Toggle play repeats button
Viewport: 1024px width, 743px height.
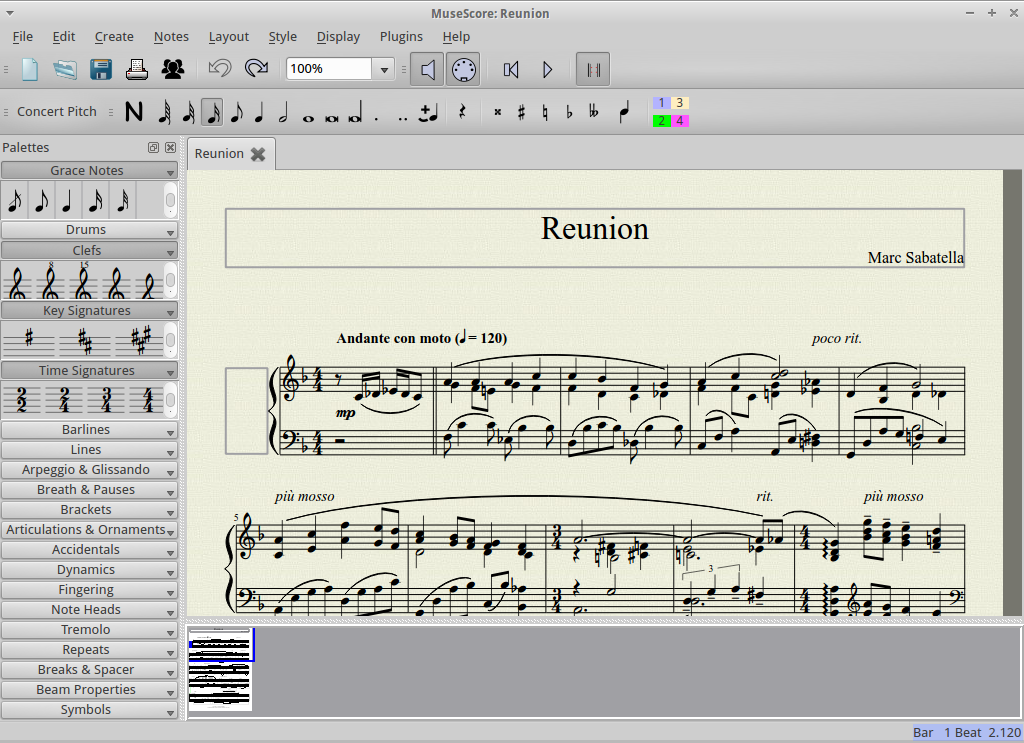tap(593, 69)
